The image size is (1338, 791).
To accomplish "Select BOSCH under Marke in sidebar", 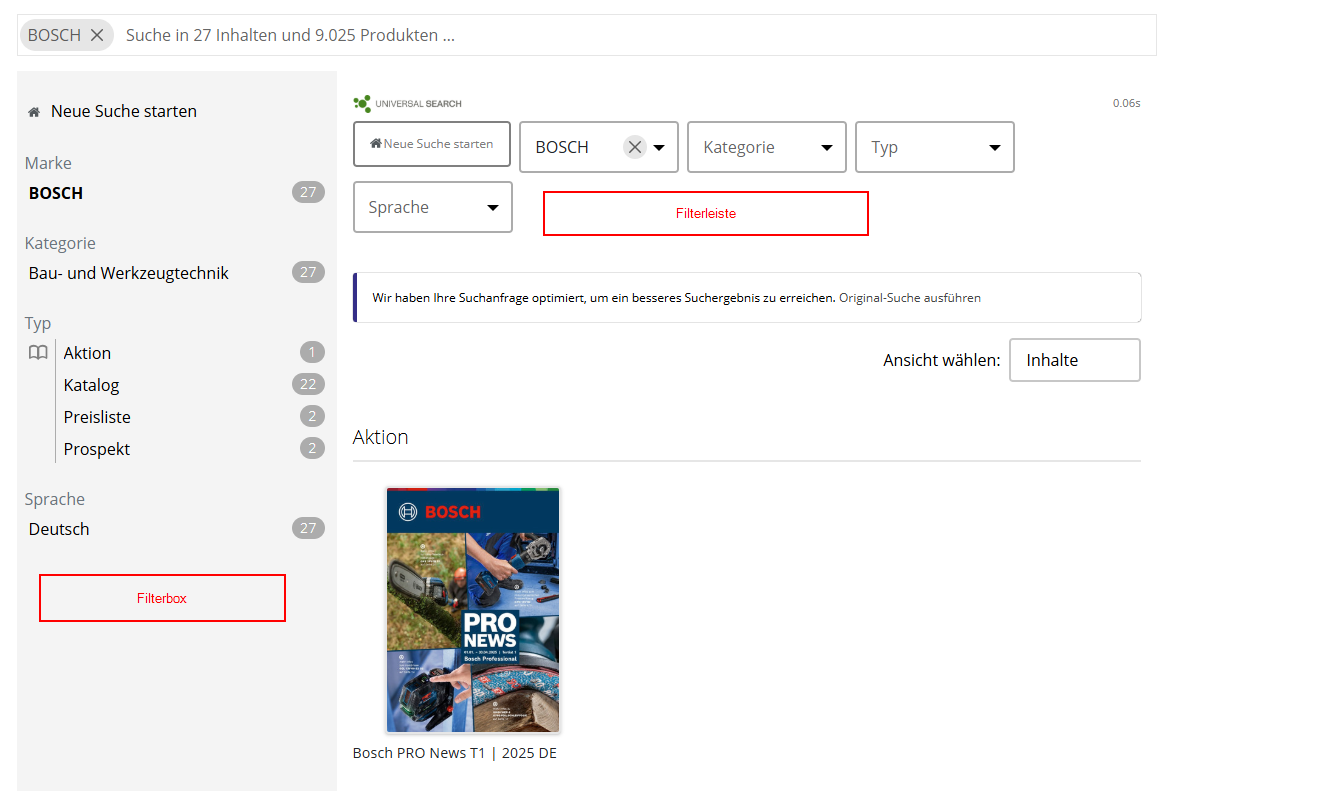I will [56, 193].
